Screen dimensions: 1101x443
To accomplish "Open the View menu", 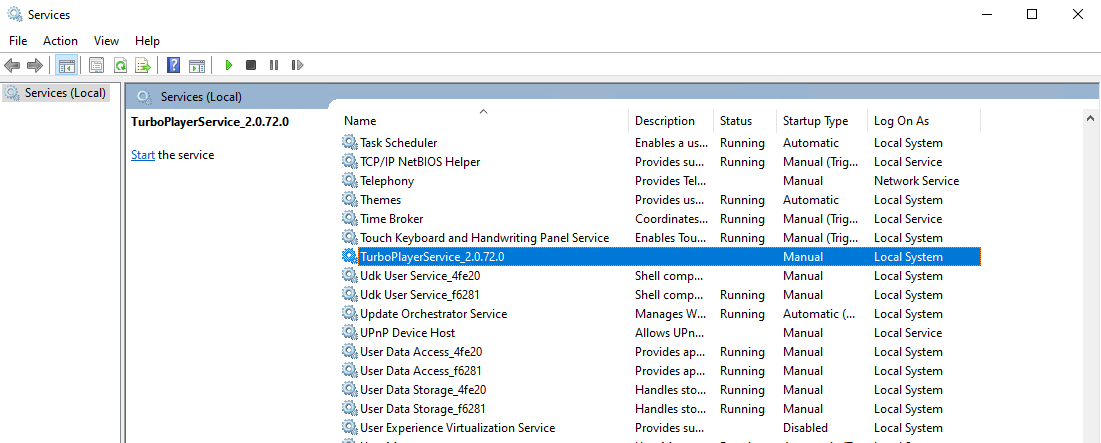I will click(x=106, y=41).
